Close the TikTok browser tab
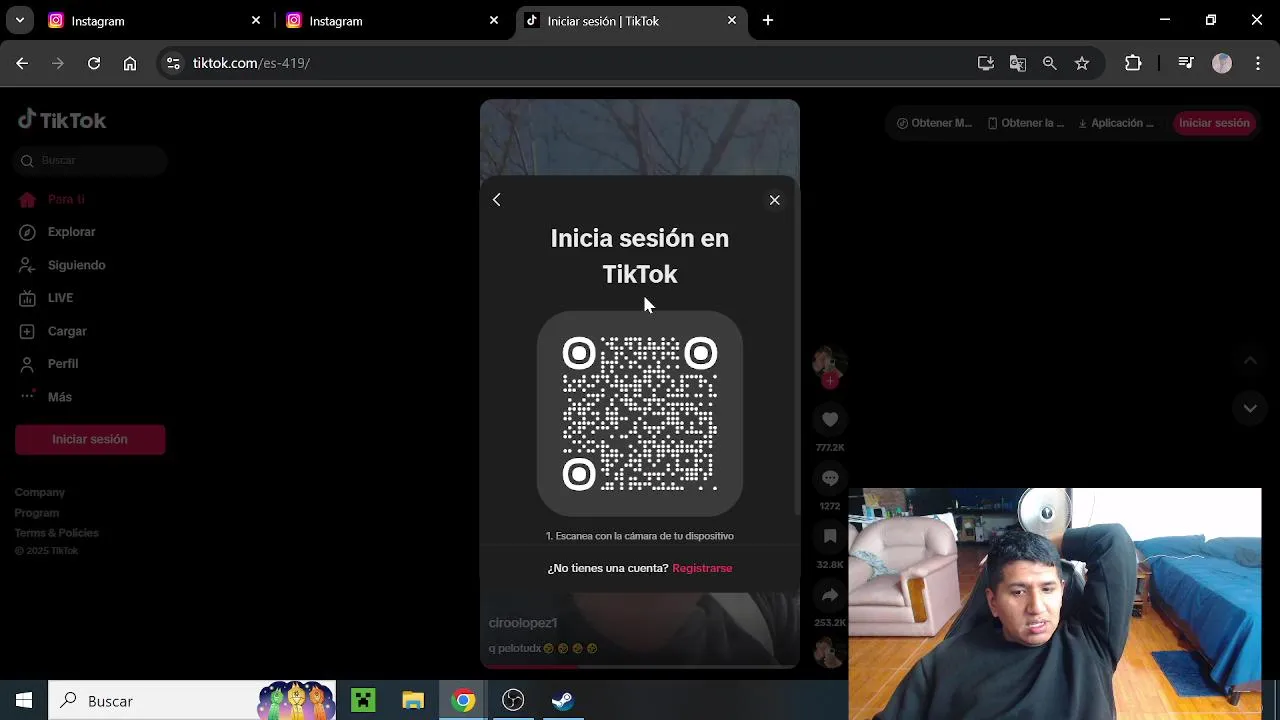Viewport: 1280px width, 720px height. tap(732, 20)
